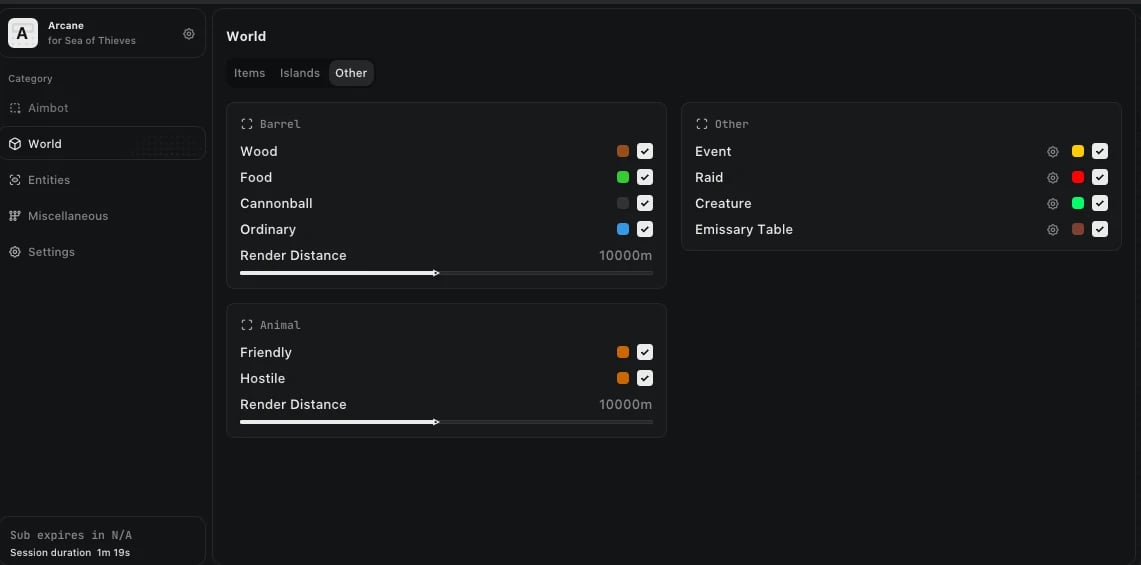1141x565 pixels.
Task: Open the Aimbot category
Action: point(48,108)
